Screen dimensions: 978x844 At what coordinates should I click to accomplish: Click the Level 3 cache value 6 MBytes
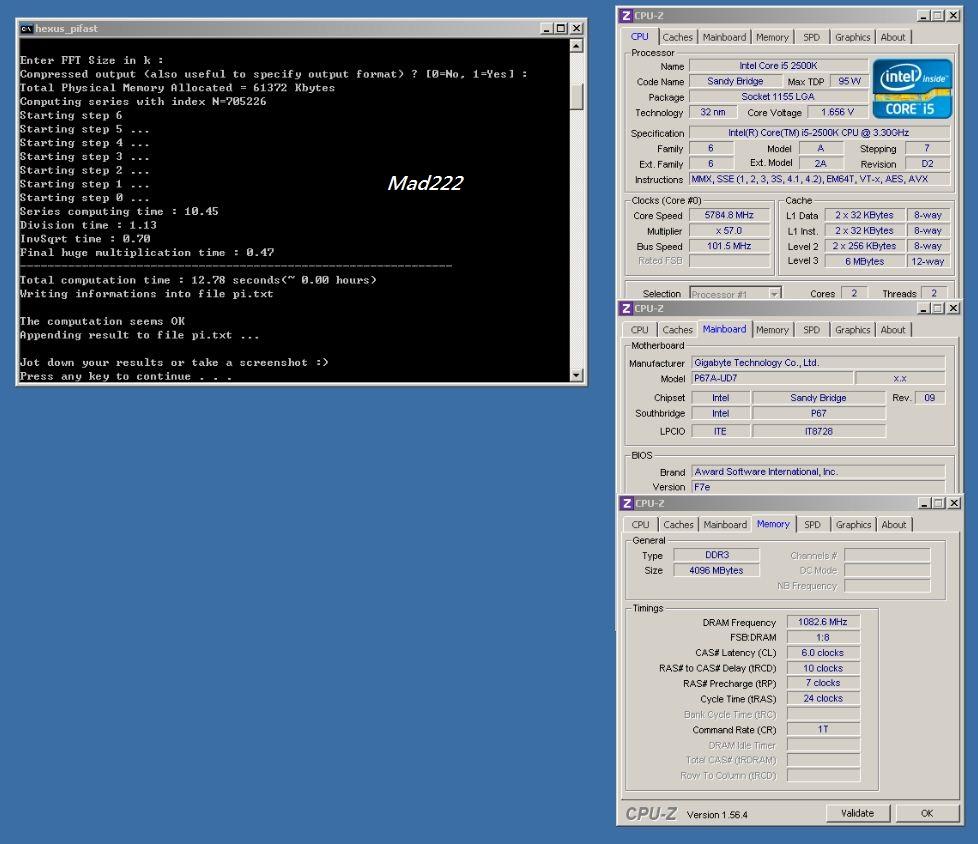[864, 261]
